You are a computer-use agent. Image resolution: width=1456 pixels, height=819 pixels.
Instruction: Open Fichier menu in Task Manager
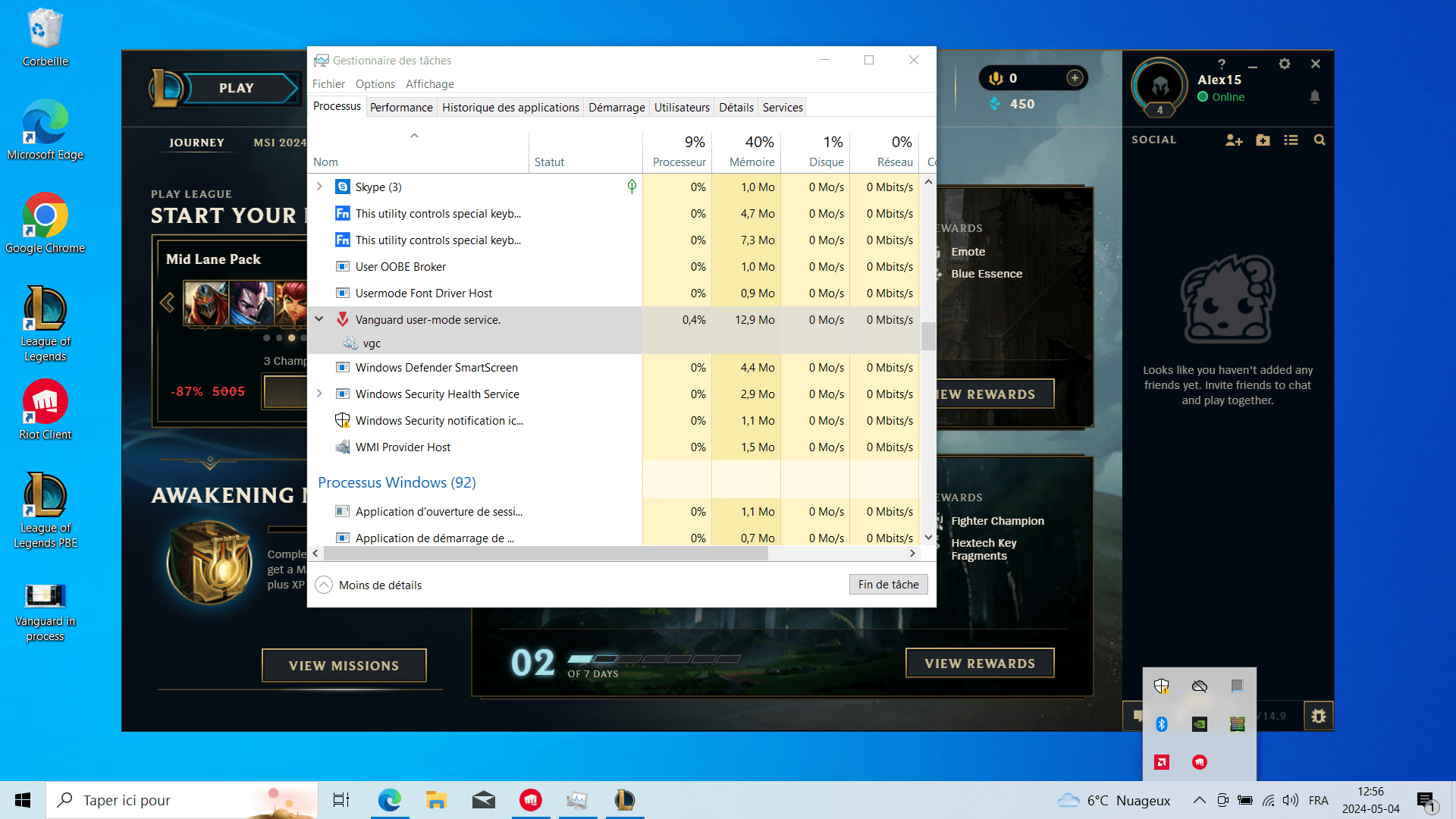[x=328, y=83]
